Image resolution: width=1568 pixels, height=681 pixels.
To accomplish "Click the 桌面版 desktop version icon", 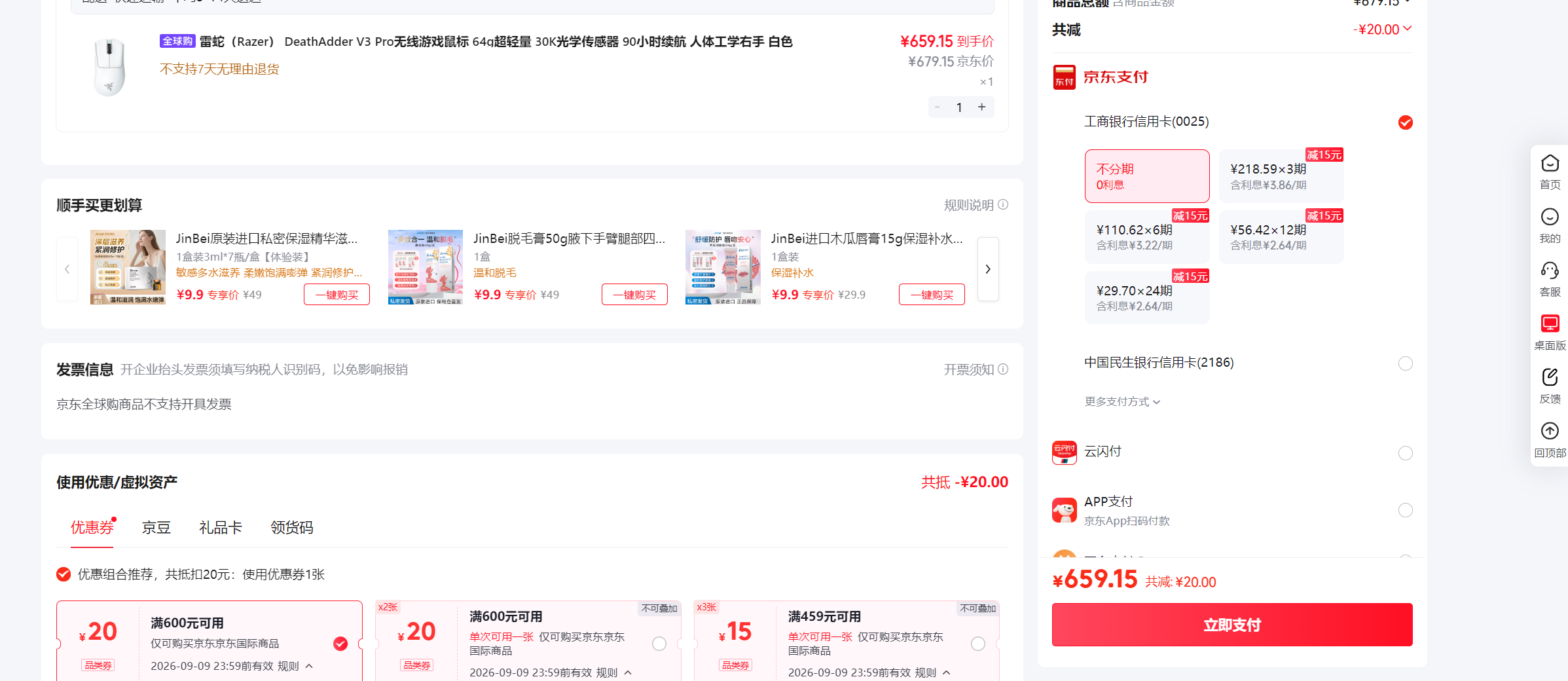I will [1550, 323].
